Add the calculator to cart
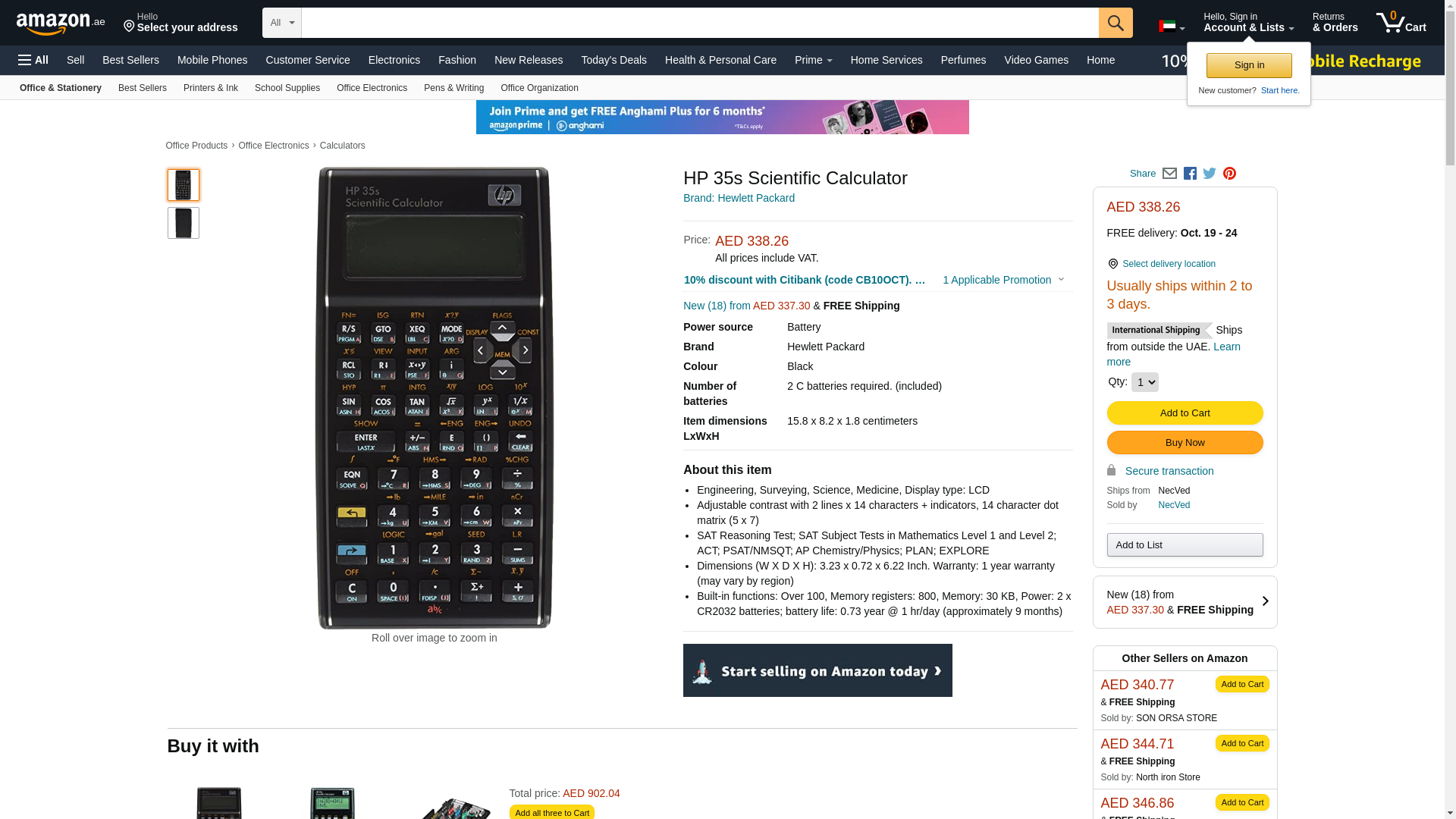Screen dimensions: 1456x819 coord(1185,413)
